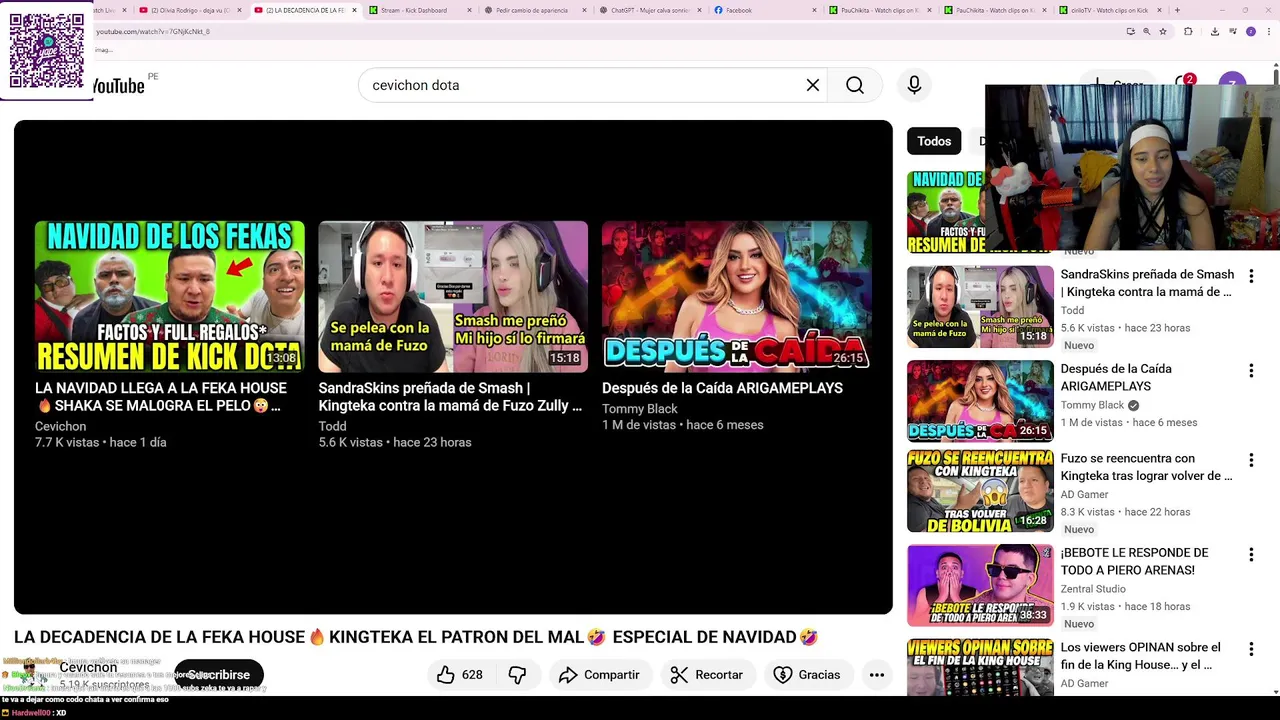
Task: Open sidebar title Fuzo se reencuentra con Kingteka
Action: pos(1146,467)
